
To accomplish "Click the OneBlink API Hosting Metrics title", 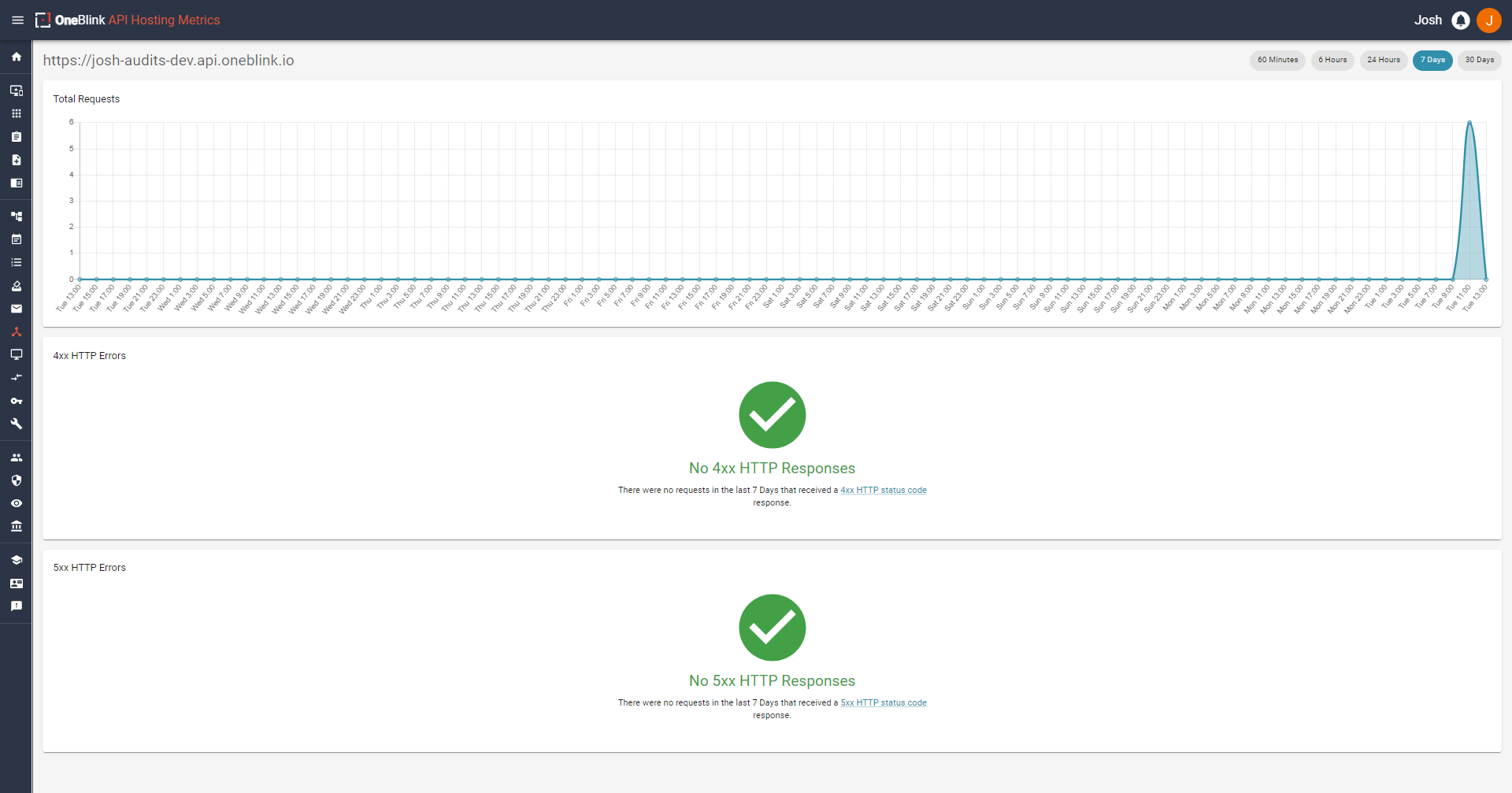I will pos(137,20).
